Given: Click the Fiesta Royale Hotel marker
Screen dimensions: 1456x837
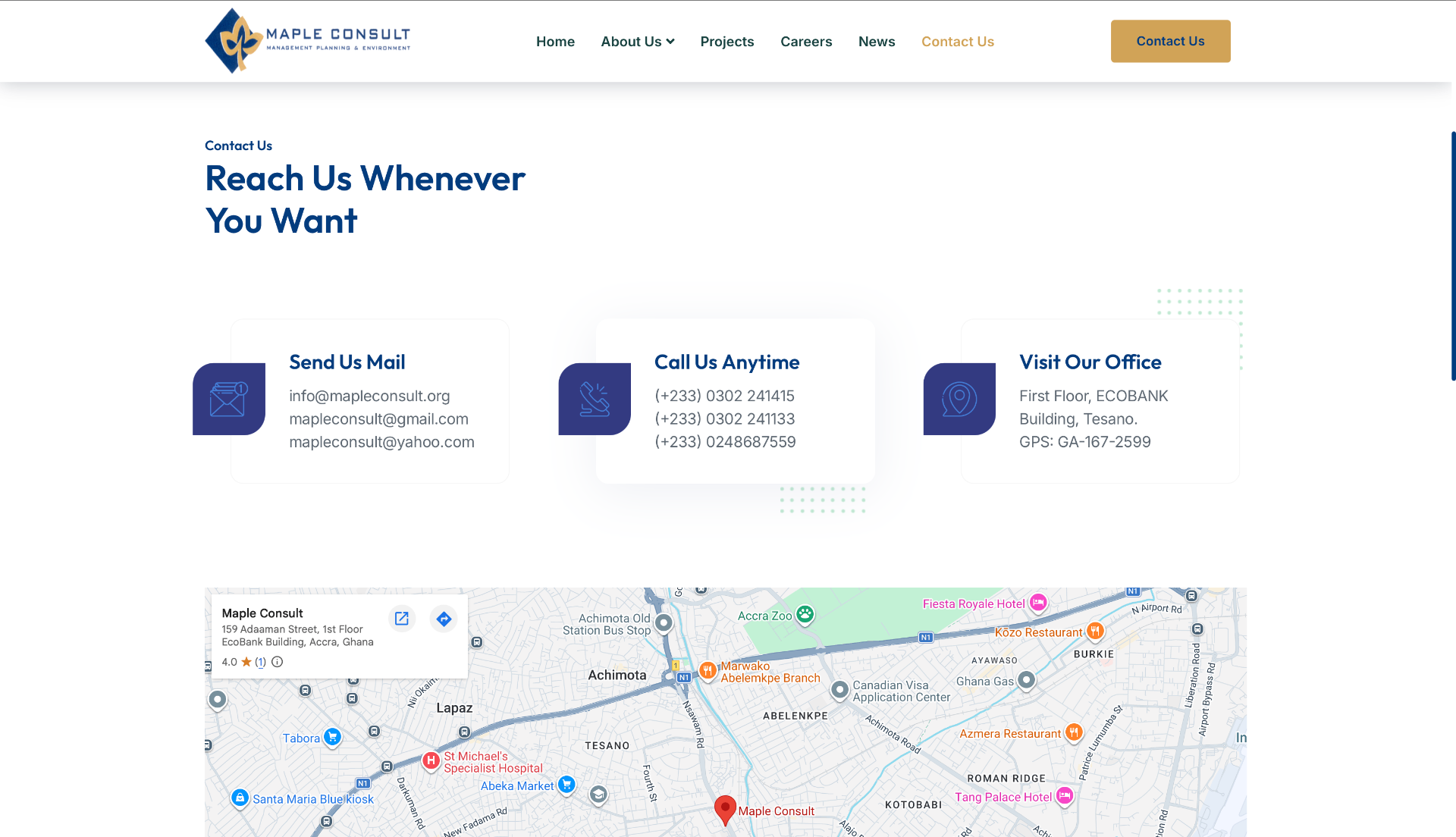Looking at the screenshot, I should point(1038,603).
